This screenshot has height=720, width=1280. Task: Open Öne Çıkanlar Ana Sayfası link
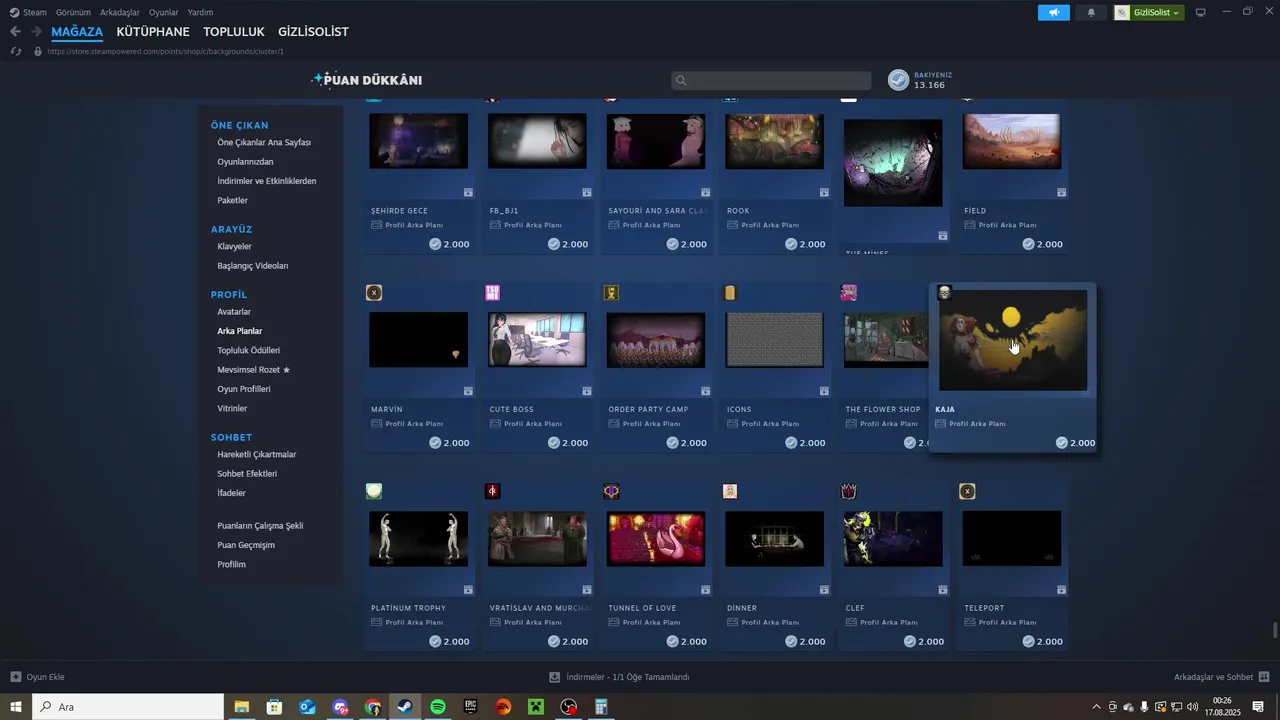[264, 142]
